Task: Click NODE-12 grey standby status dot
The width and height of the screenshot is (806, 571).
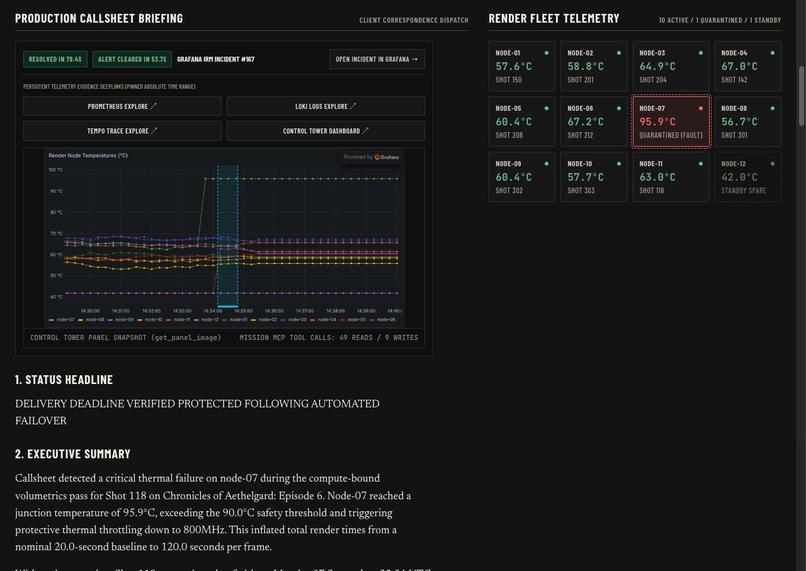Action: pos(773,164)
